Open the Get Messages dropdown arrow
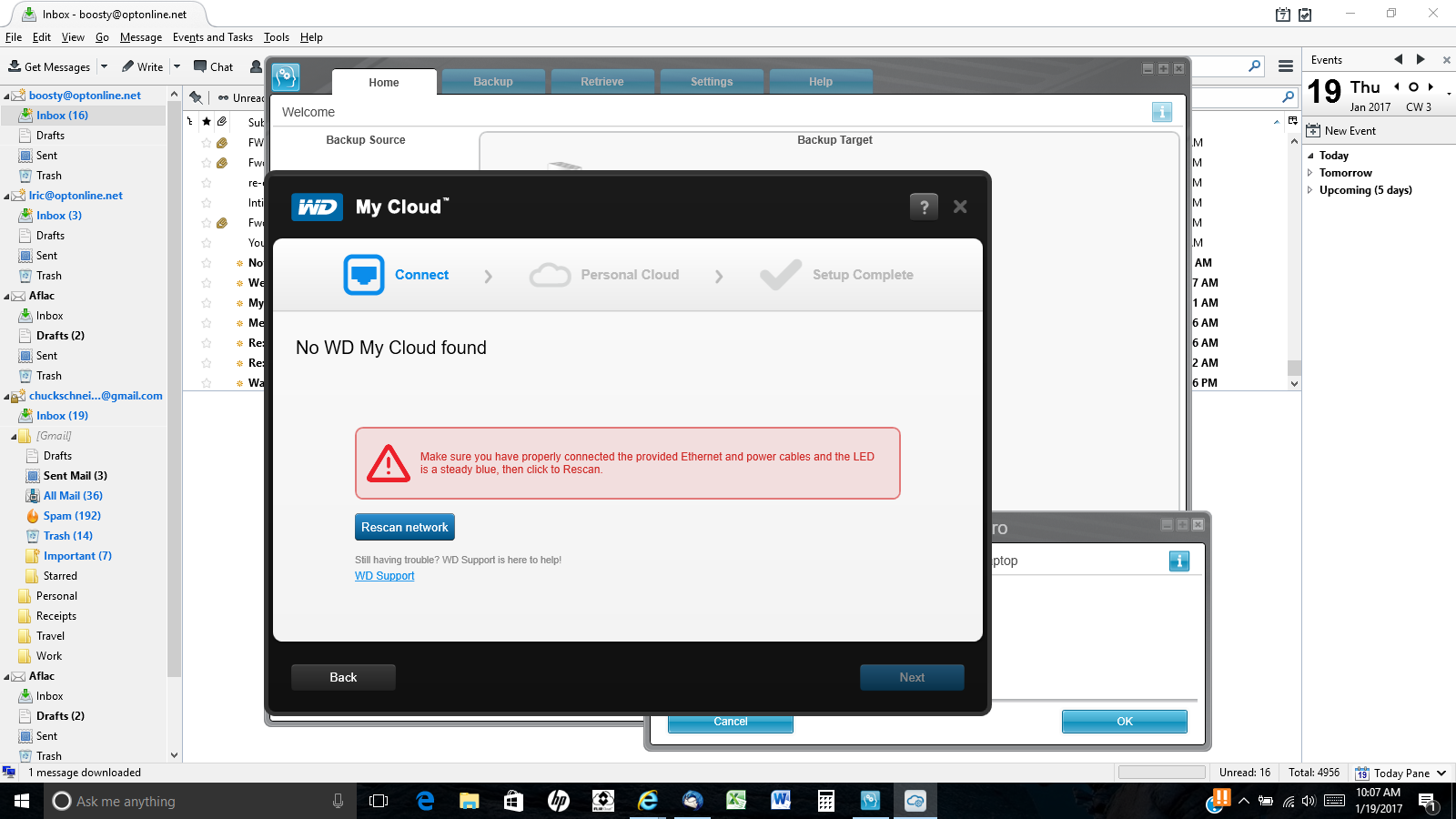This screenshot has height=819, width=1456. (104, 66)
